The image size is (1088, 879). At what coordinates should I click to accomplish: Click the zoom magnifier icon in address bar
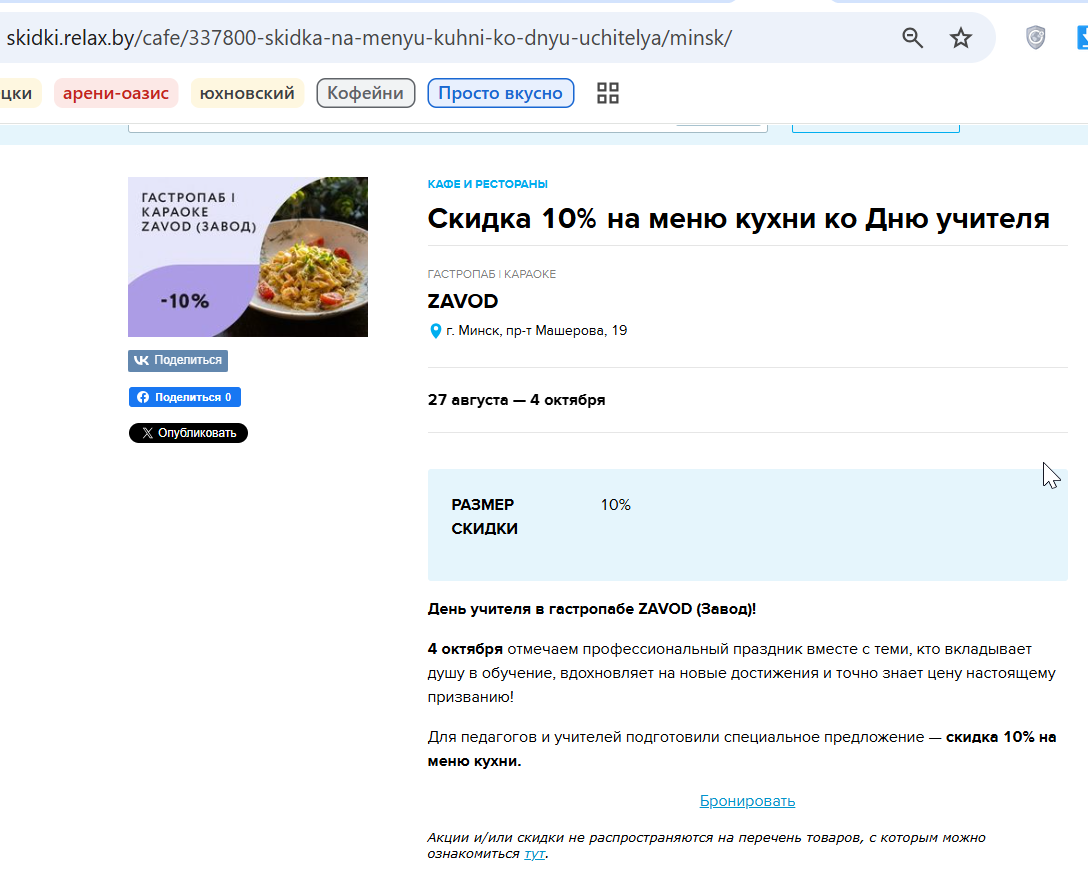[912, 37]
